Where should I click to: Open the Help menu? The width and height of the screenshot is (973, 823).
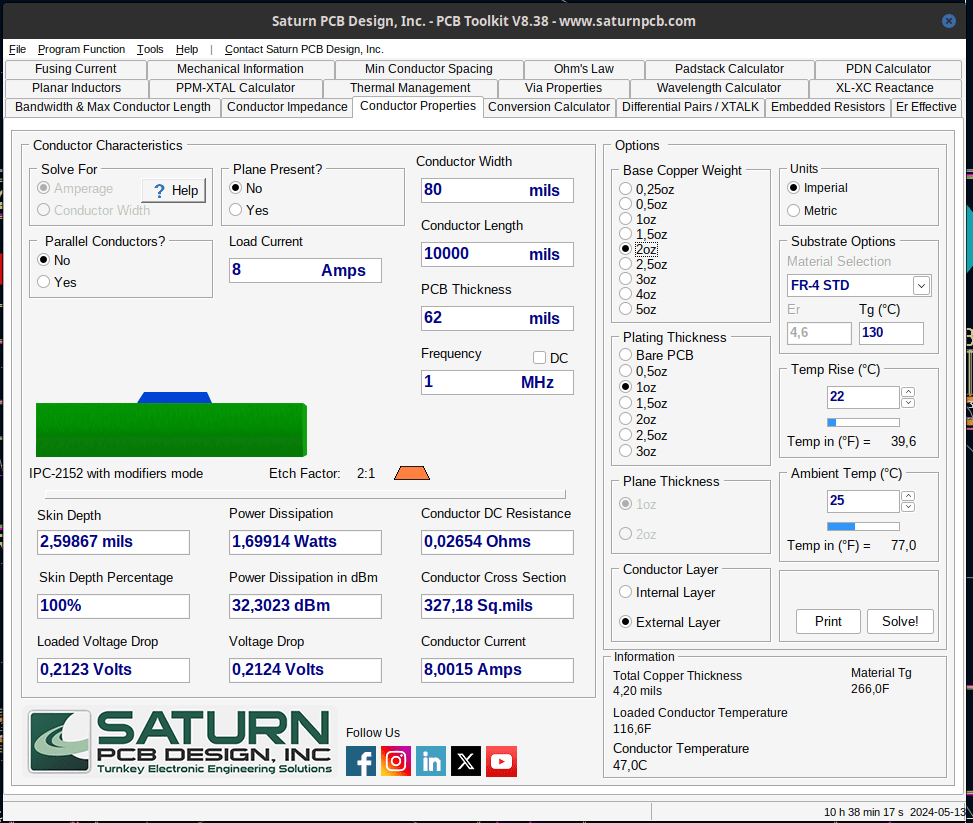coord(187,49)
